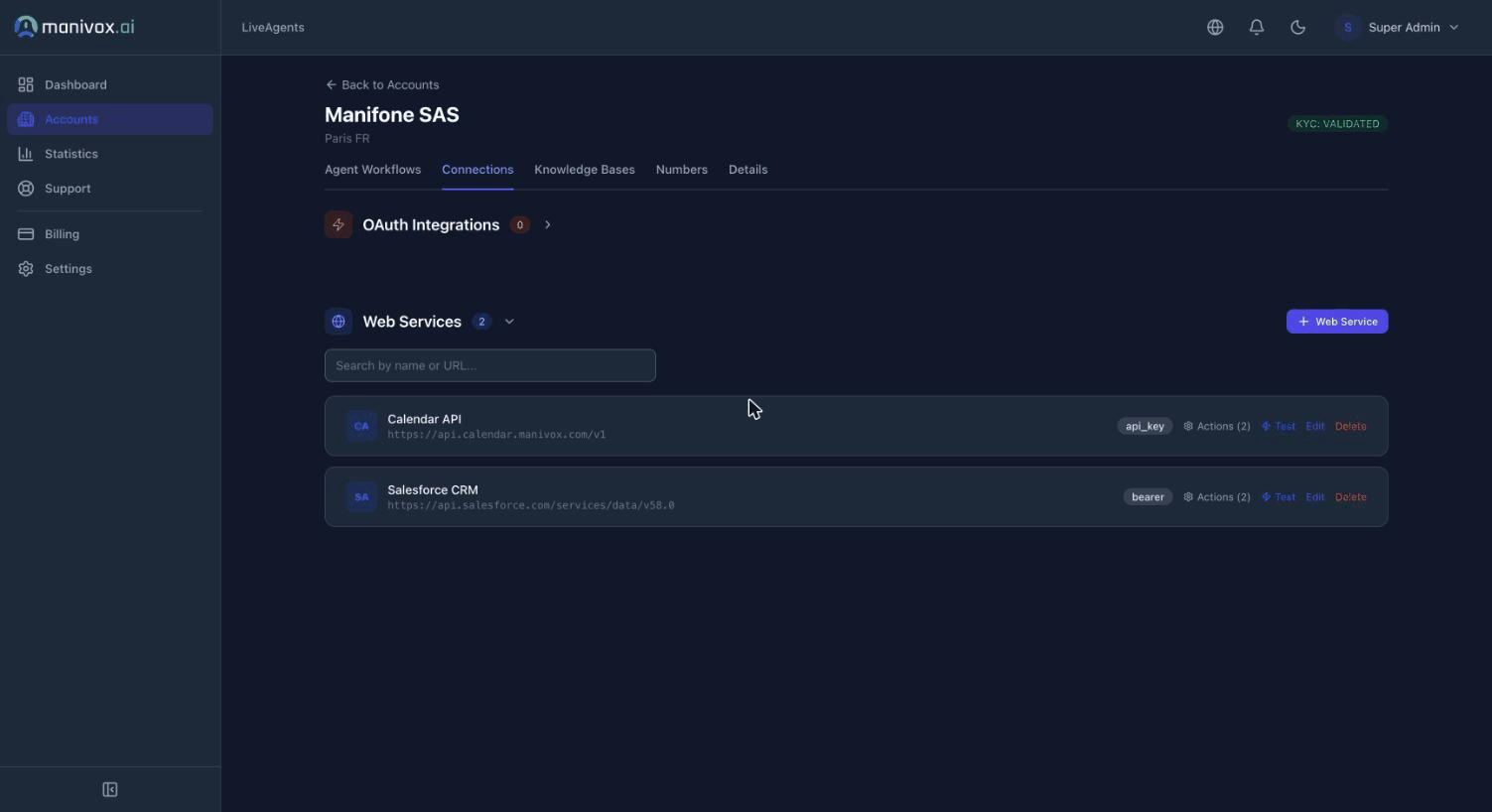Open the Numbers tab
Image resolution: width=1492 pixels, height=812 pixels.
click(682, 170)
